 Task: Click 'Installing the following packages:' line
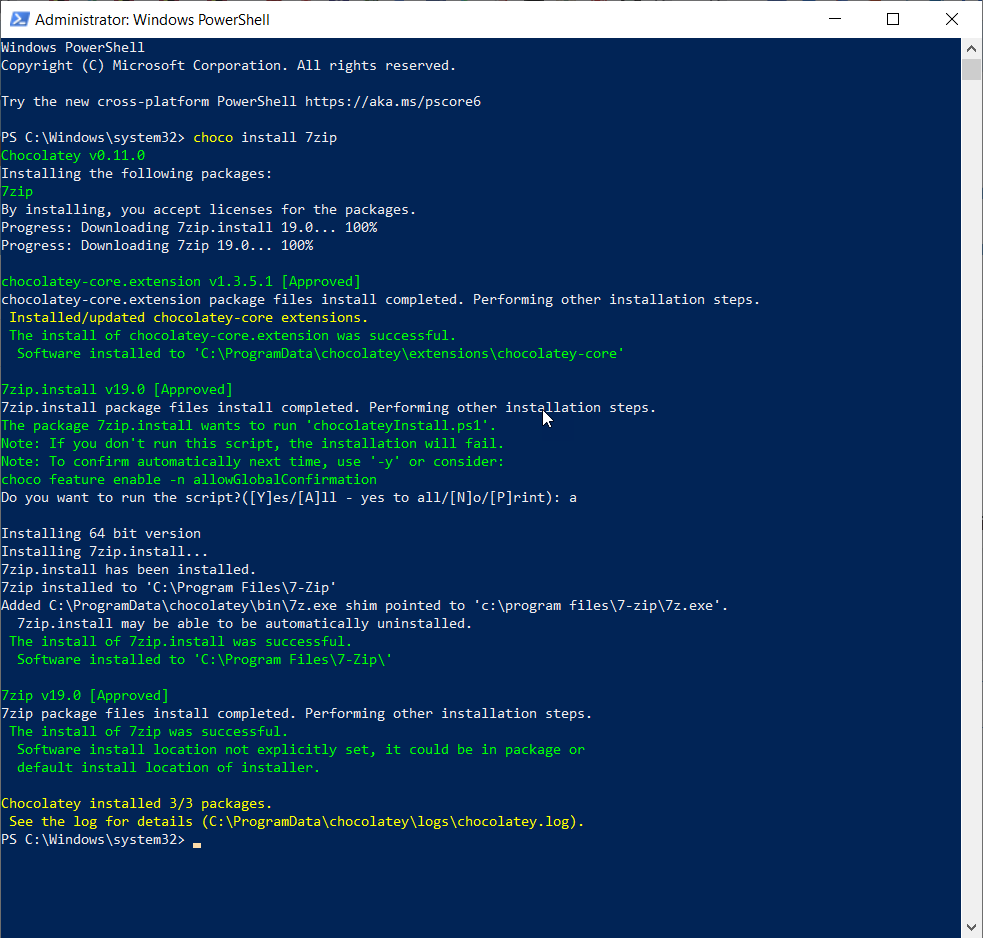pos(137,174)
